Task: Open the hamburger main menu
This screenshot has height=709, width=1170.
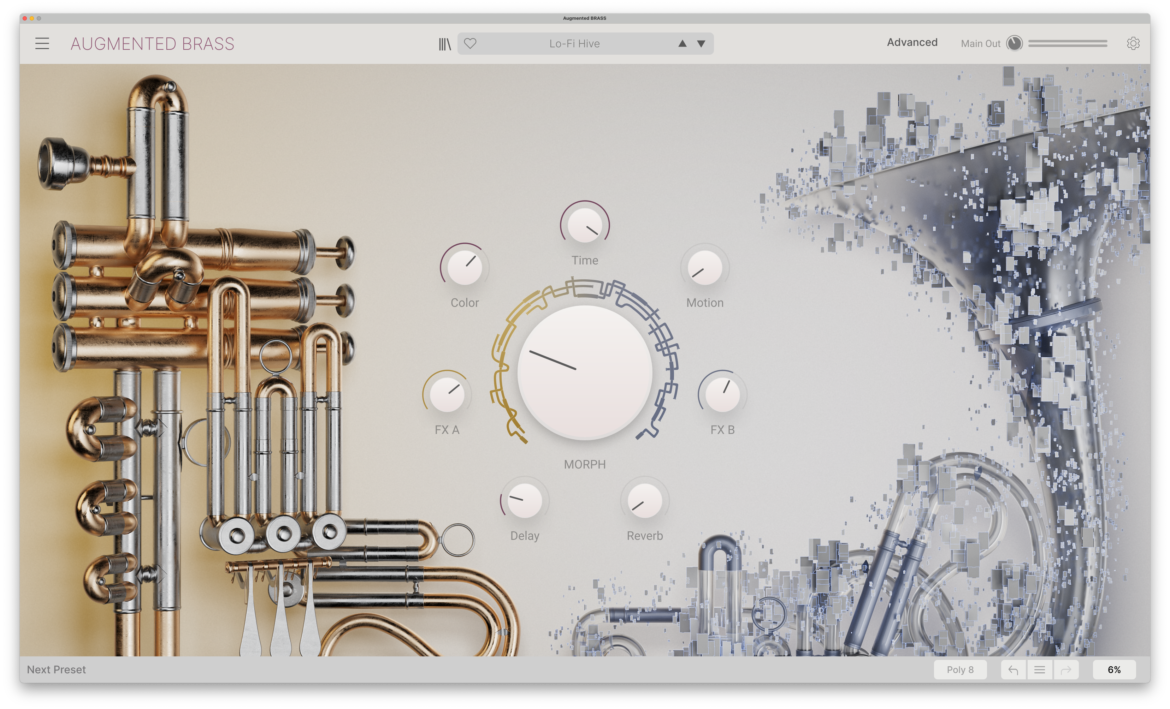Action: coord(42,44)
